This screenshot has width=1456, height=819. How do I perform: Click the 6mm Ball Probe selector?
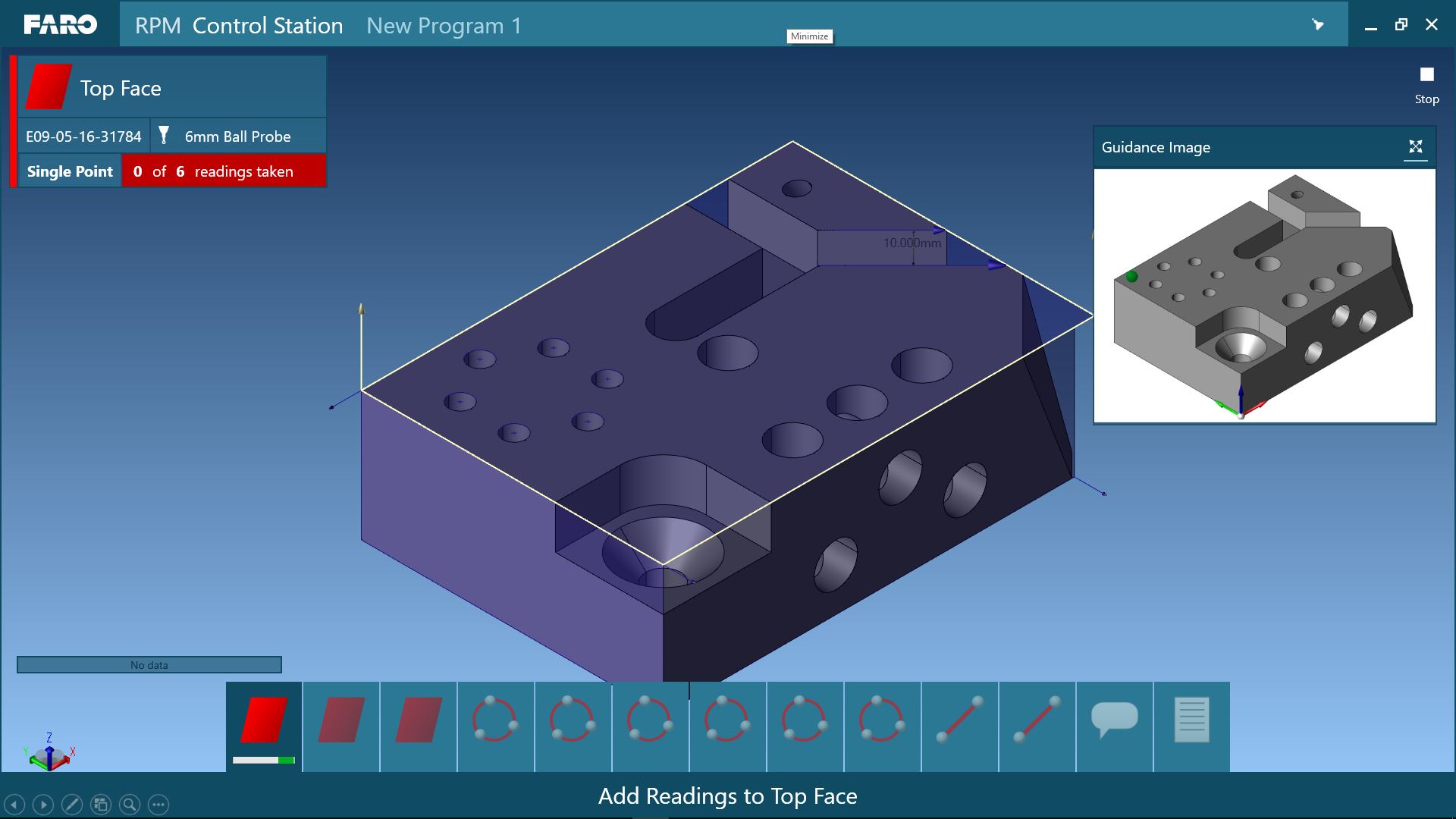[237, 136]
